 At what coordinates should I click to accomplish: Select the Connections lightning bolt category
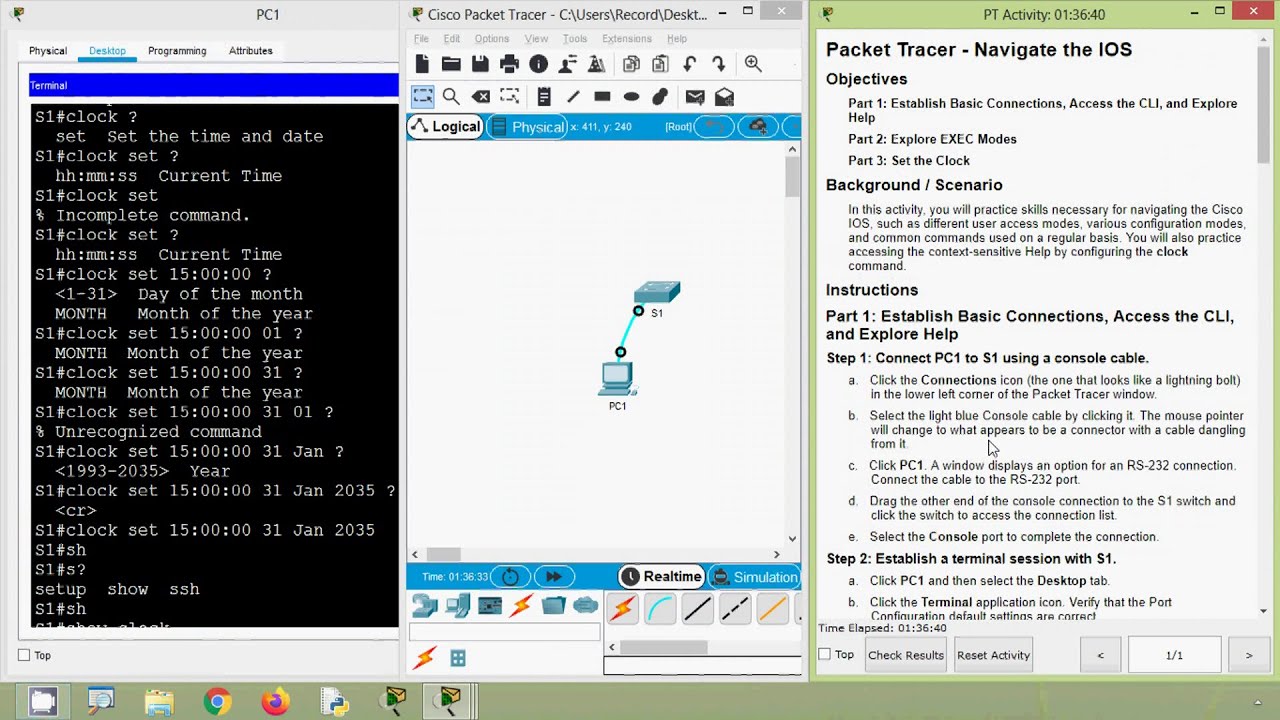pyautogui.click(x=522, y=606)
